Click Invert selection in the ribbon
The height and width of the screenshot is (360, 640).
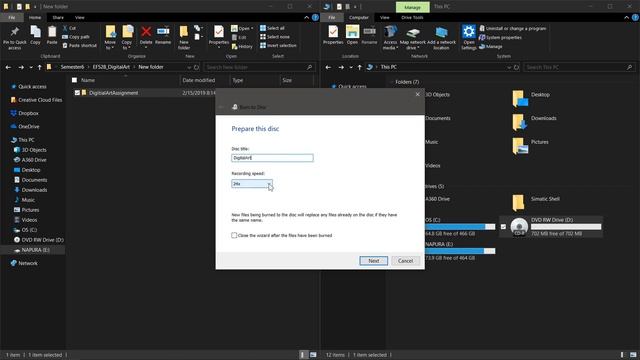tap(278, 45)
